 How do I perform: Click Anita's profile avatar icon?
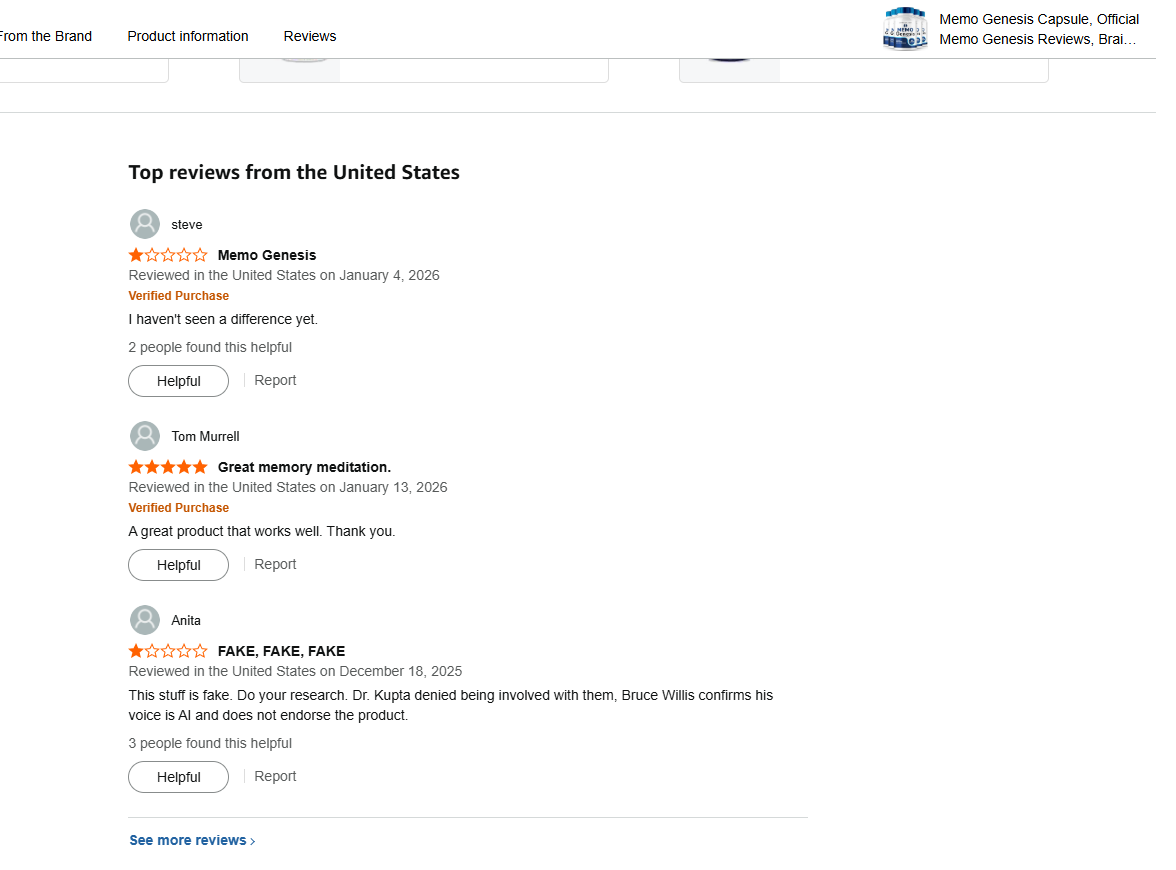(145, 620)
